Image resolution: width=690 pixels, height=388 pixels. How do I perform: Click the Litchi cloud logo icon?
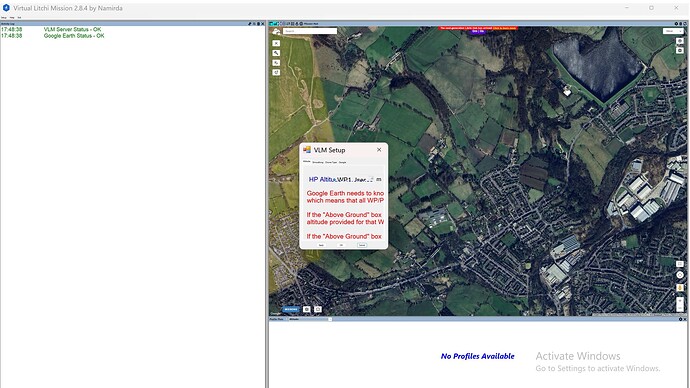[x=276, y=32]
